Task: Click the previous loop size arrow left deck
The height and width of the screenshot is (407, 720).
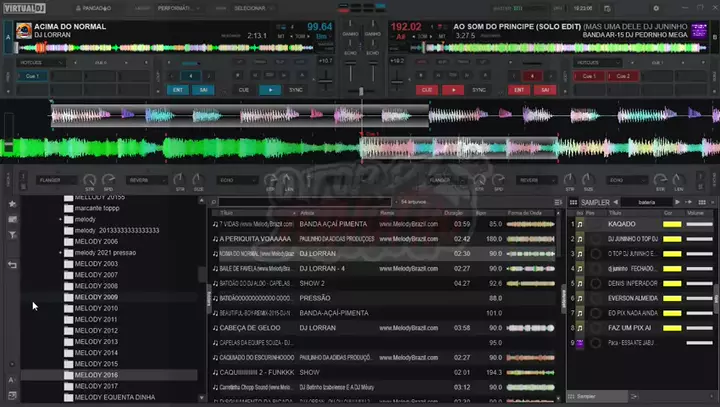Action: click(172, 76)
